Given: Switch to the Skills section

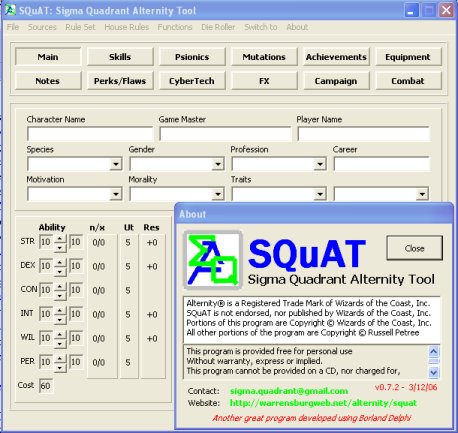Looking at the screenshot, I should pos(120,57).
